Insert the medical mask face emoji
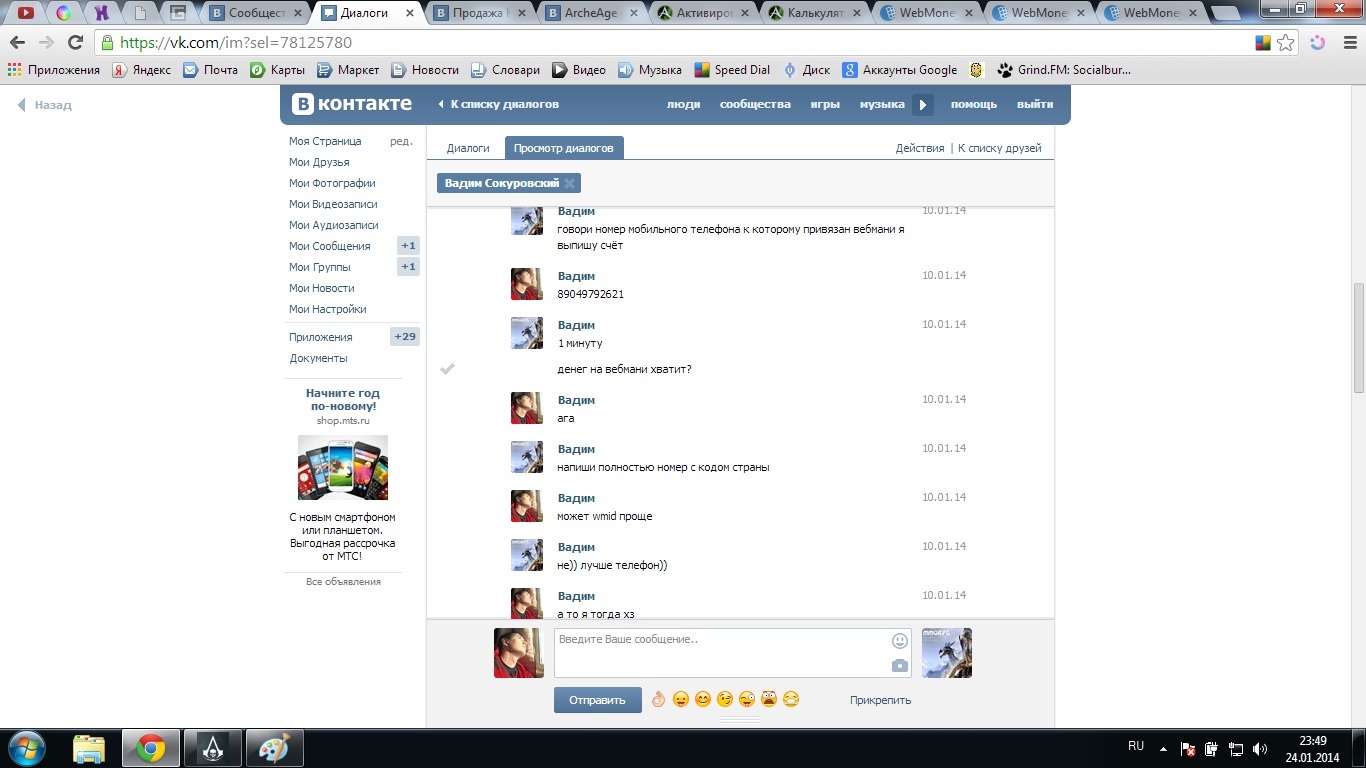The height and width of the screenshot is (768, 1366). pos(791,700)
